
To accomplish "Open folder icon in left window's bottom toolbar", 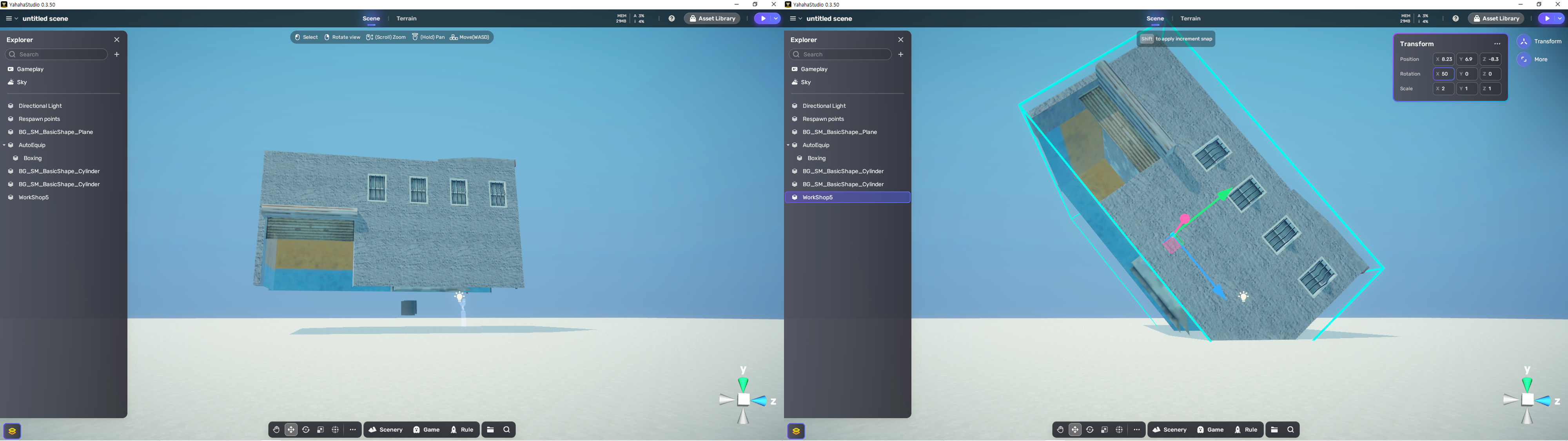I will click(x=491, y=430).
